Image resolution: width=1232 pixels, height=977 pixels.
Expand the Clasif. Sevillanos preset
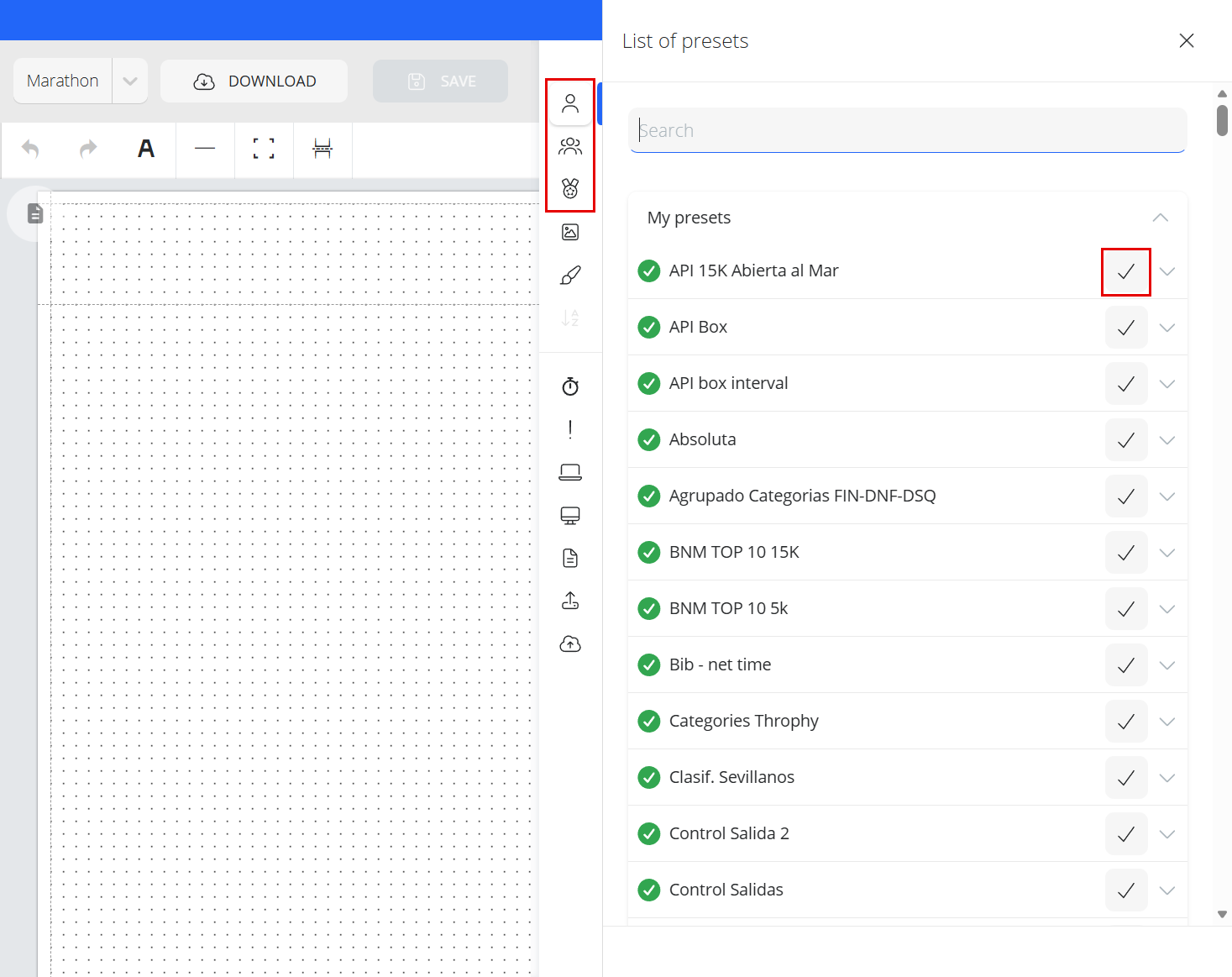1167,778
